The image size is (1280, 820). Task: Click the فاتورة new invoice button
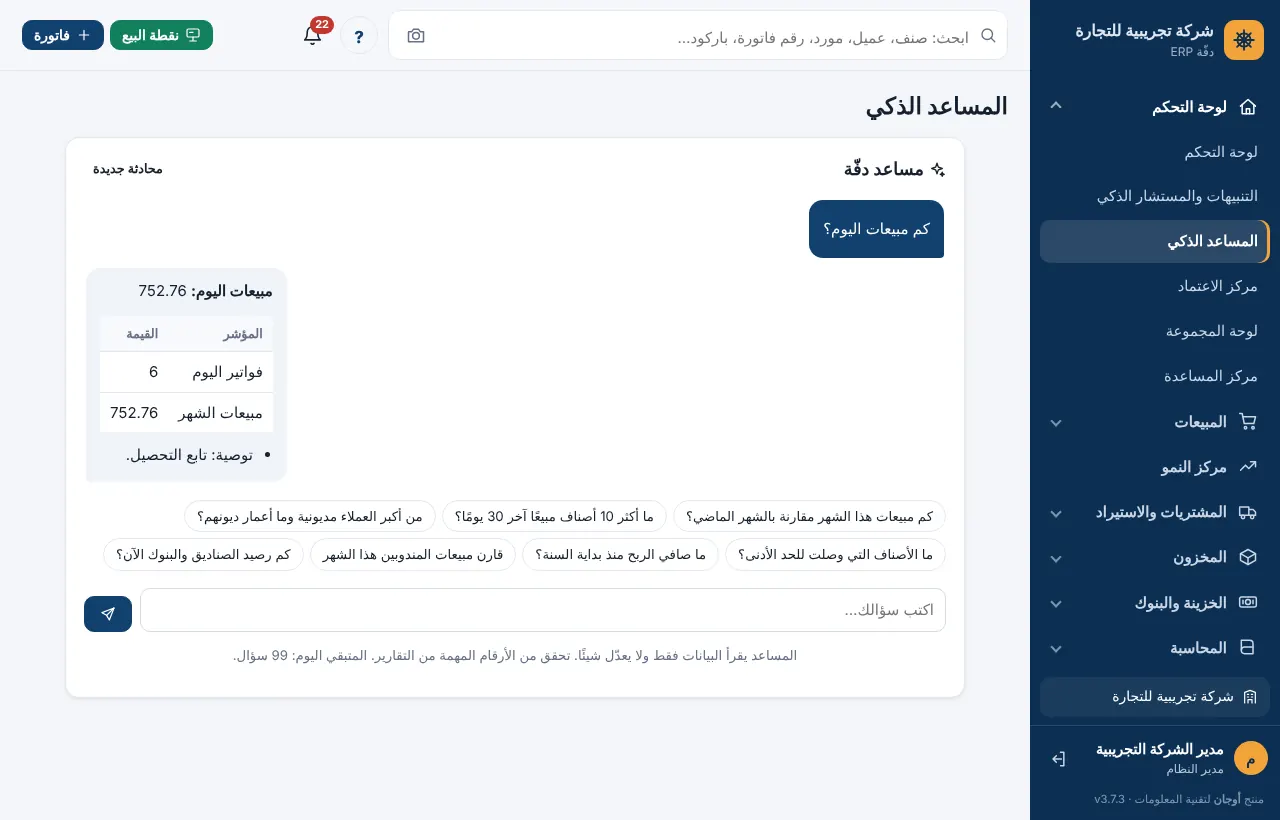[63, 35]
